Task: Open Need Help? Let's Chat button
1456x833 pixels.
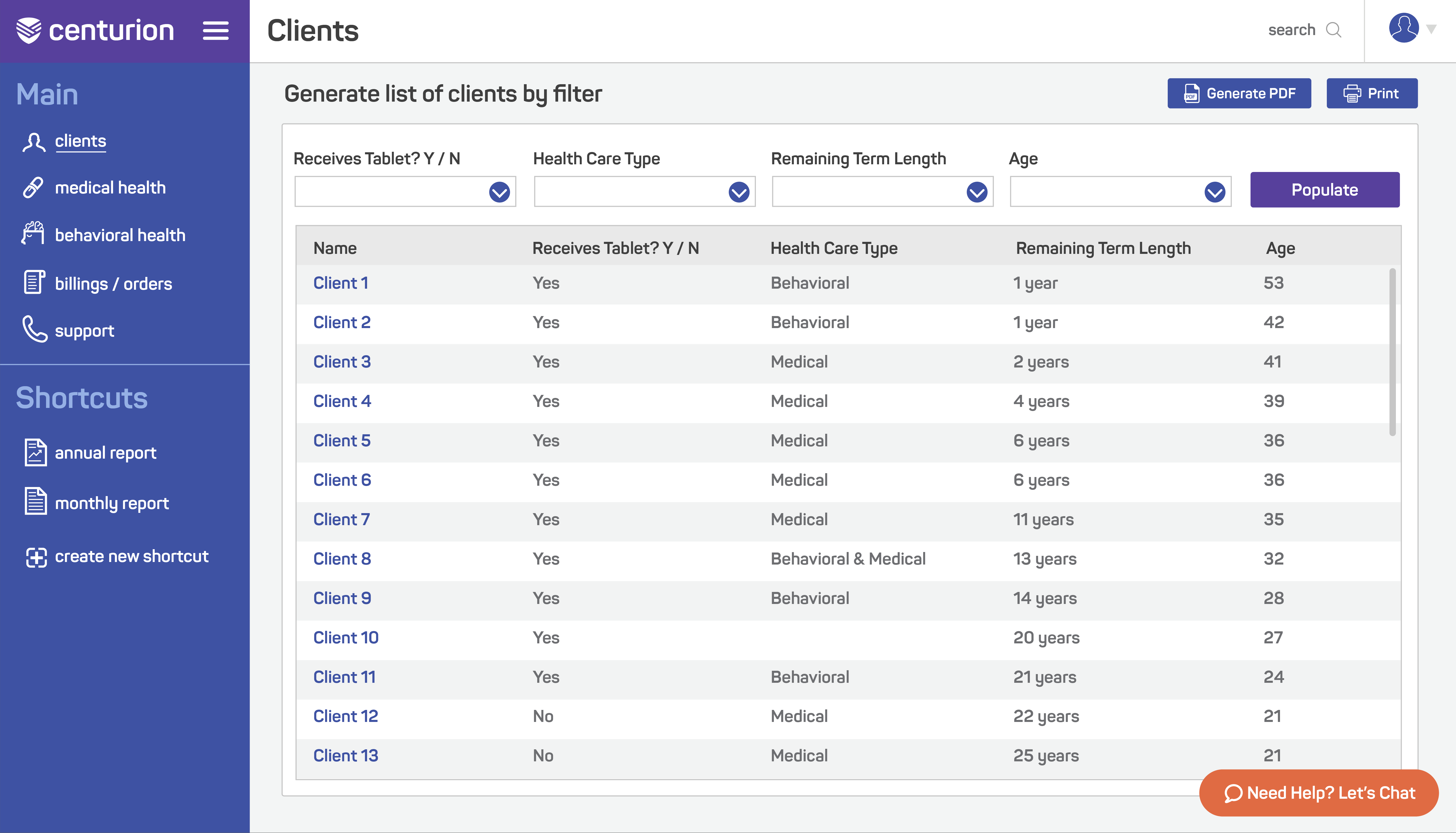Action: 1318,793
